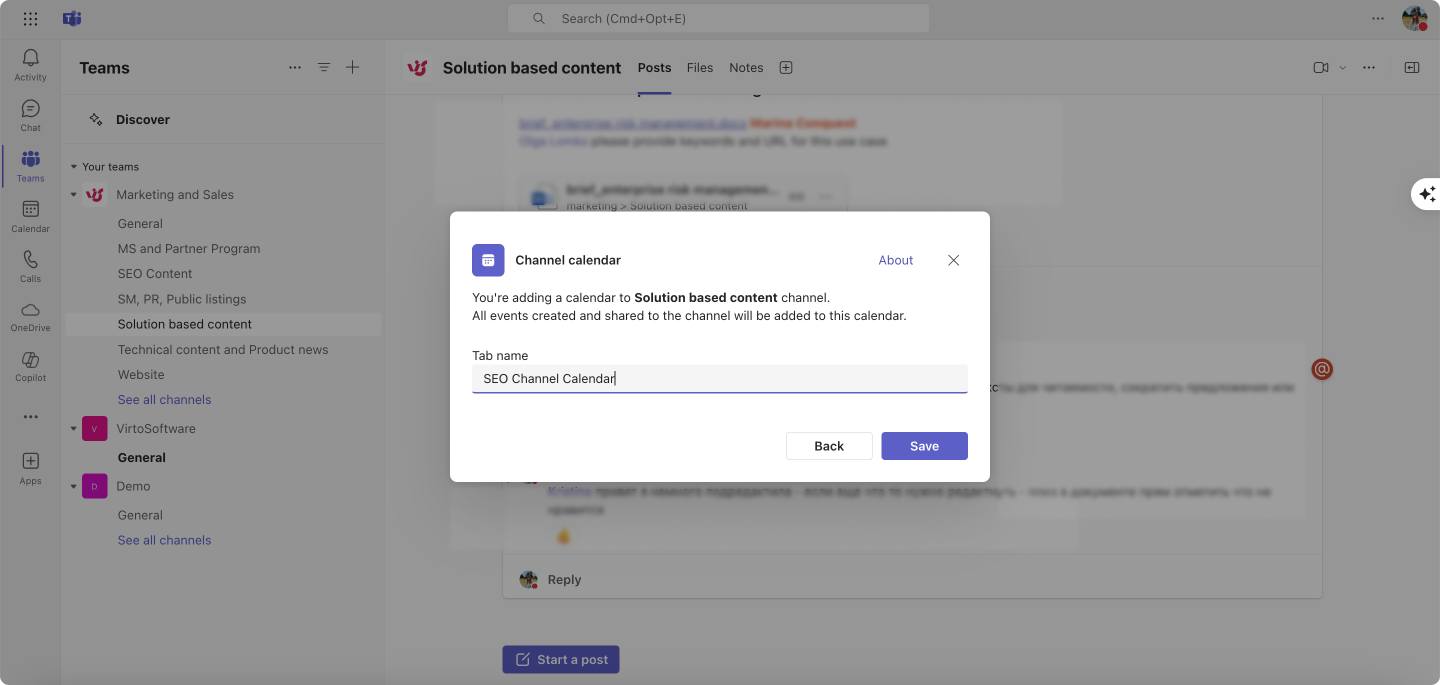The height and width of the screenshot is (685, 1440).
Task: Select the SEO Content channel
Action: (155, 274)
